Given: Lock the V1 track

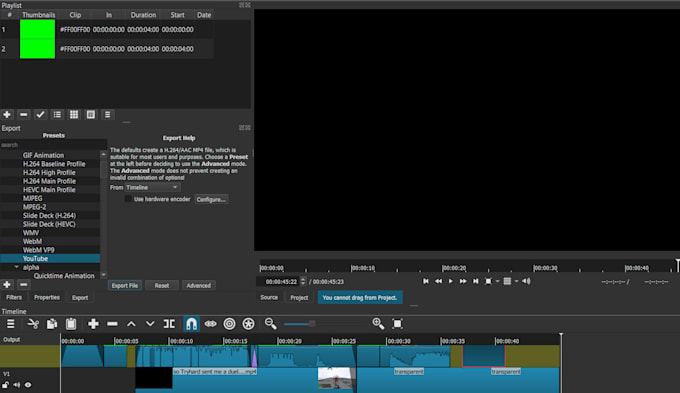Looking at the screenshot, I should [6, 385].
